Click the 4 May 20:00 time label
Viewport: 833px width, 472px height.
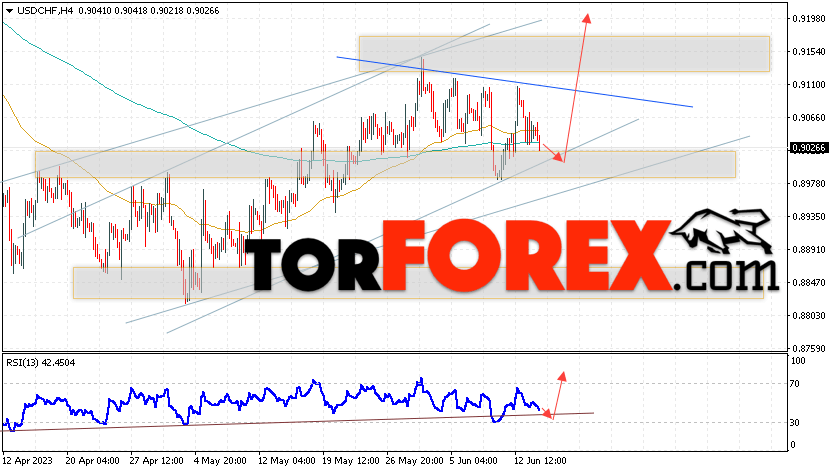click(x=220, y=460)
